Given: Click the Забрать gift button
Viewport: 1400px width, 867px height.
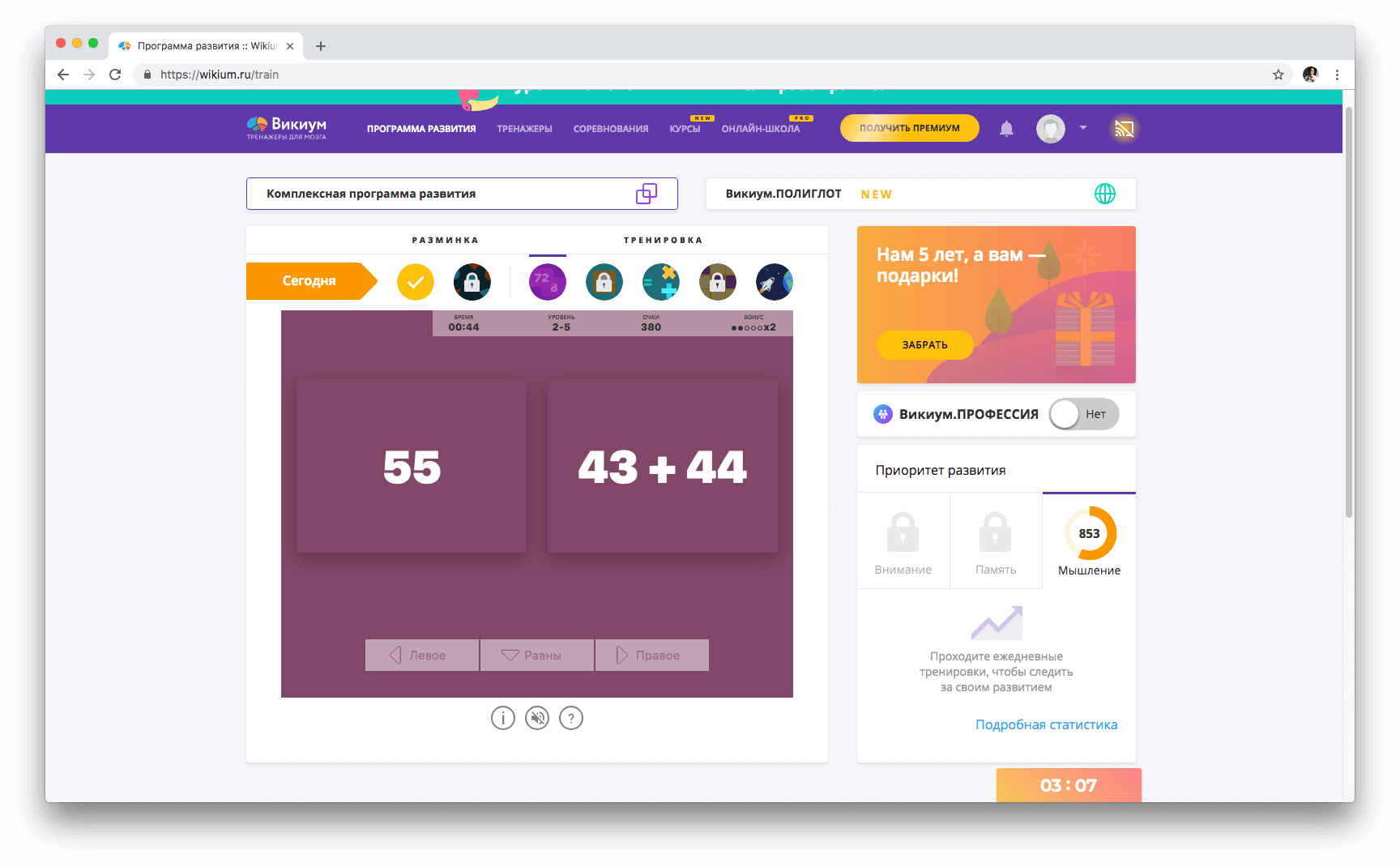Looking at the screenshot, I should tap(924, 345).
